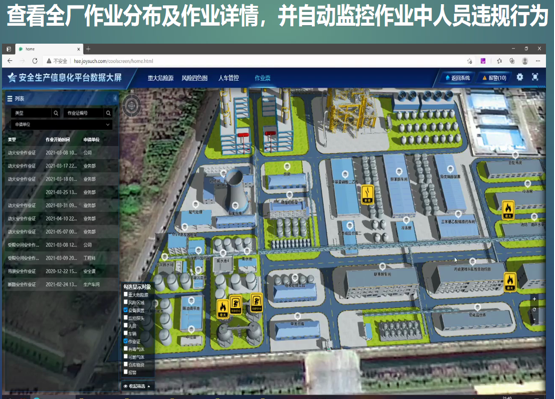
Task: Switch to the 重大危险源 tab
Action: [x=160, y=78]
